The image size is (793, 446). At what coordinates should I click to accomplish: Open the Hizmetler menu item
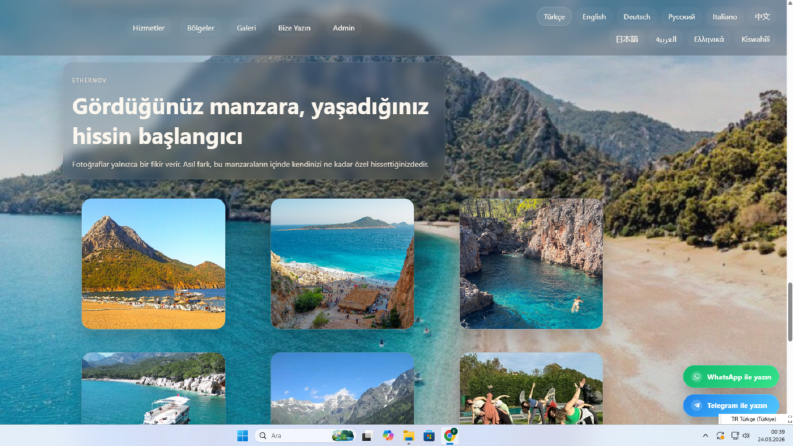click(148, 28)
